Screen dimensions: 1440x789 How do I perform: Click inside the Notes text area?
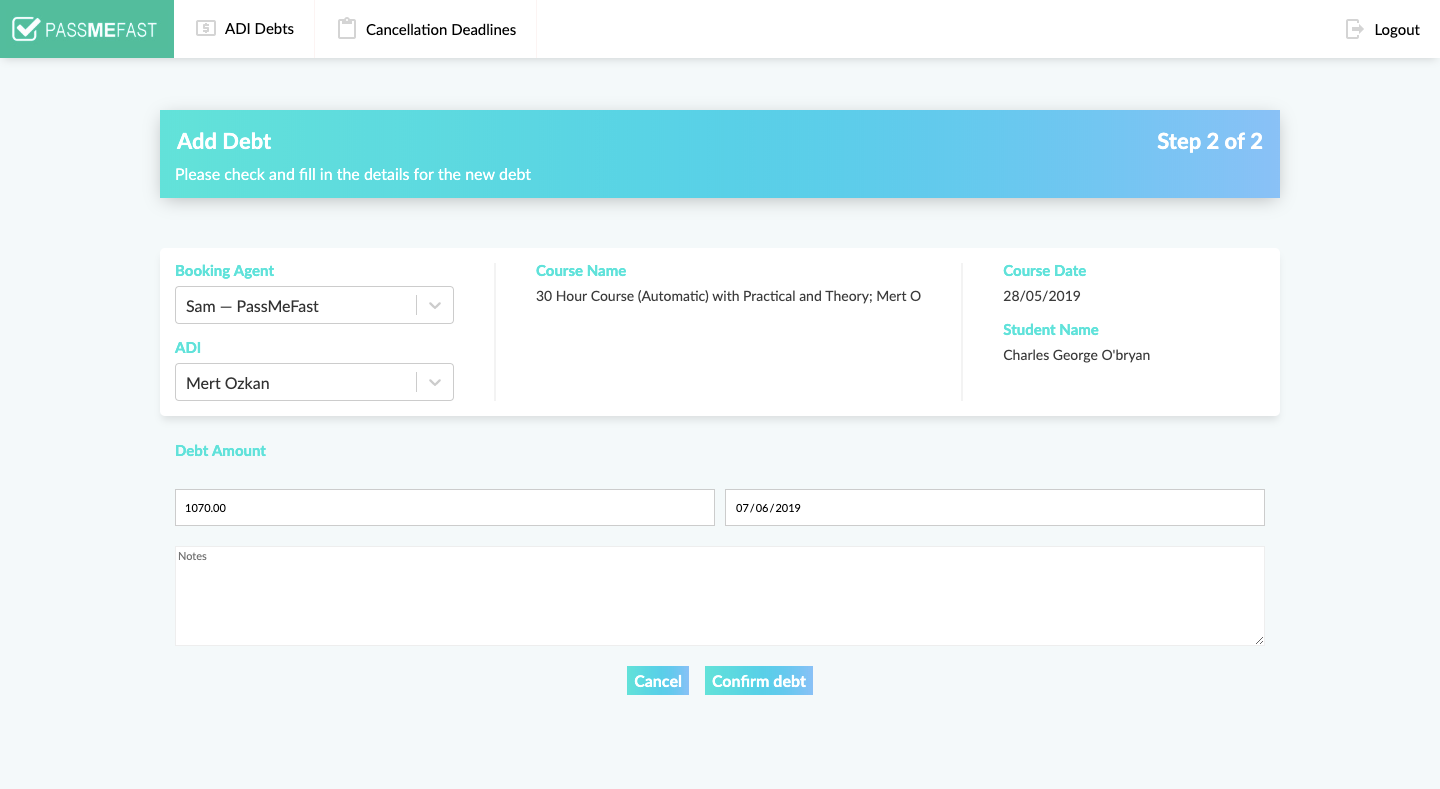click(720, 596)
